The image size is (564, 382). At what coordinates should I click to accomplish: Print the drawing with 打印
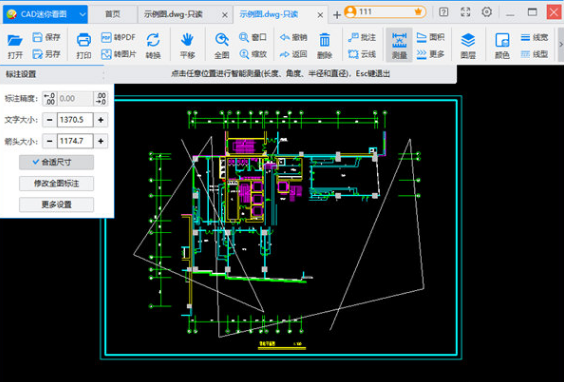[x=84, y=46]
